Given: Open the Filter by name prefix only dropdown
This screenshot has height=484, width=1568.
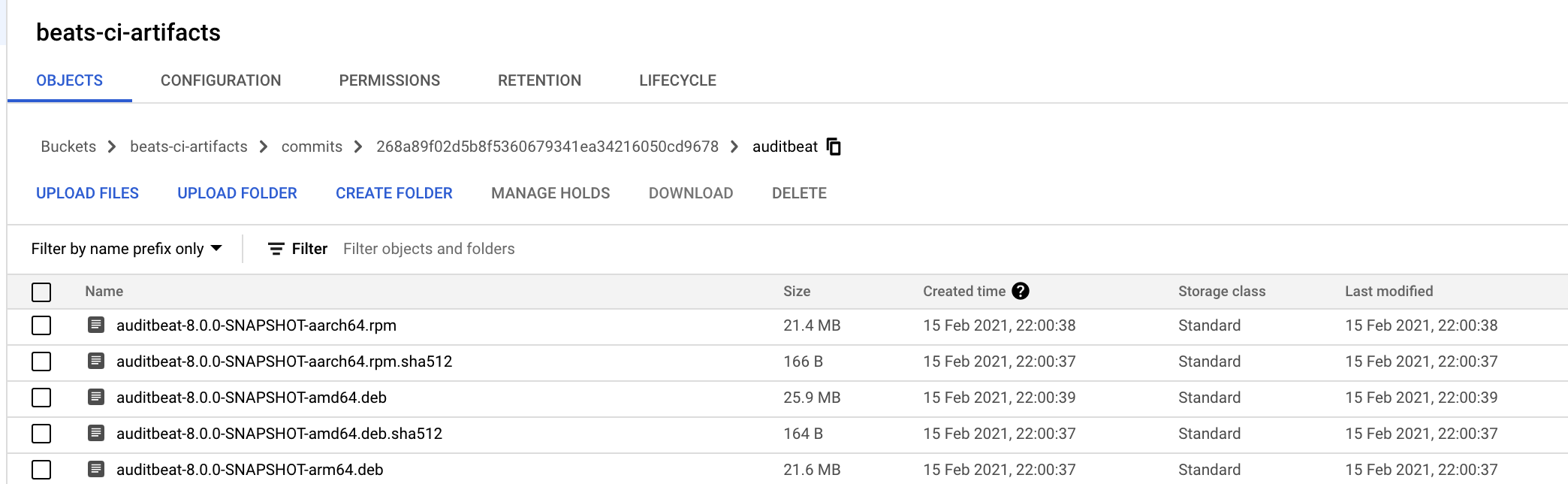Looking at the screenshot, I should (x=127, y=249).
